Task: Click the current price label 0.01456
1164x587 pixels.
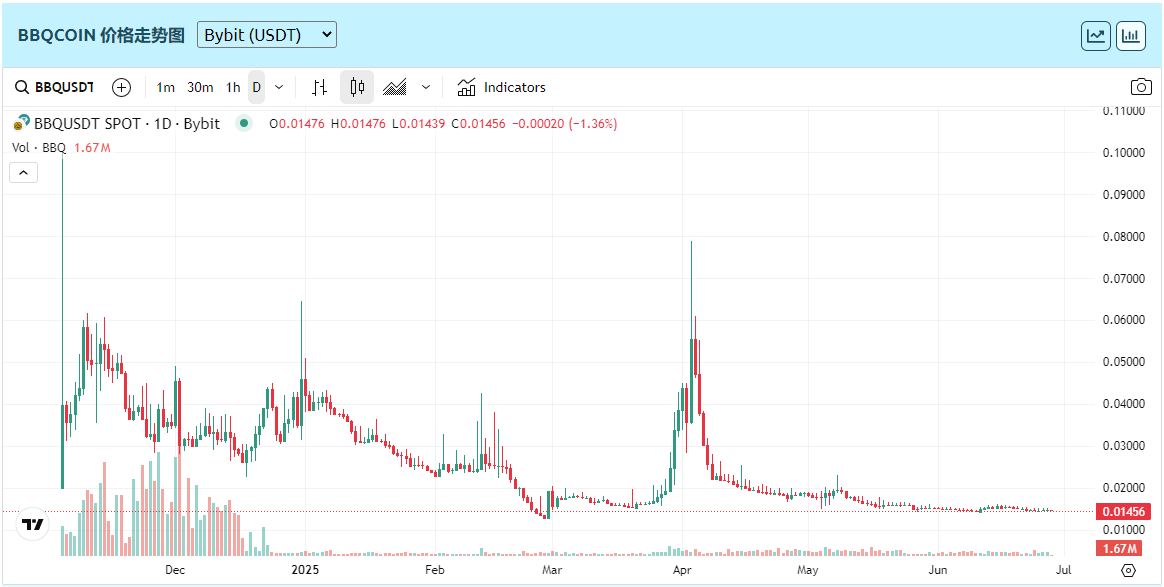Action: tap(1125, 511)
